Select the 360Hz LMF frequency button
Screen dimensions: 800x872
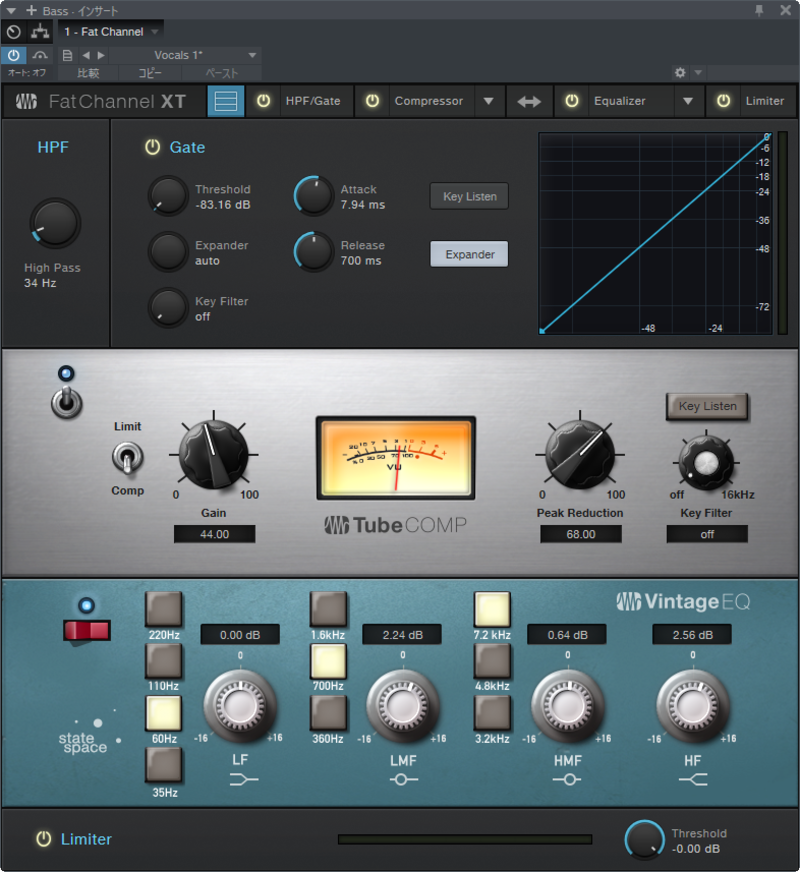click(x=328, y=713)
